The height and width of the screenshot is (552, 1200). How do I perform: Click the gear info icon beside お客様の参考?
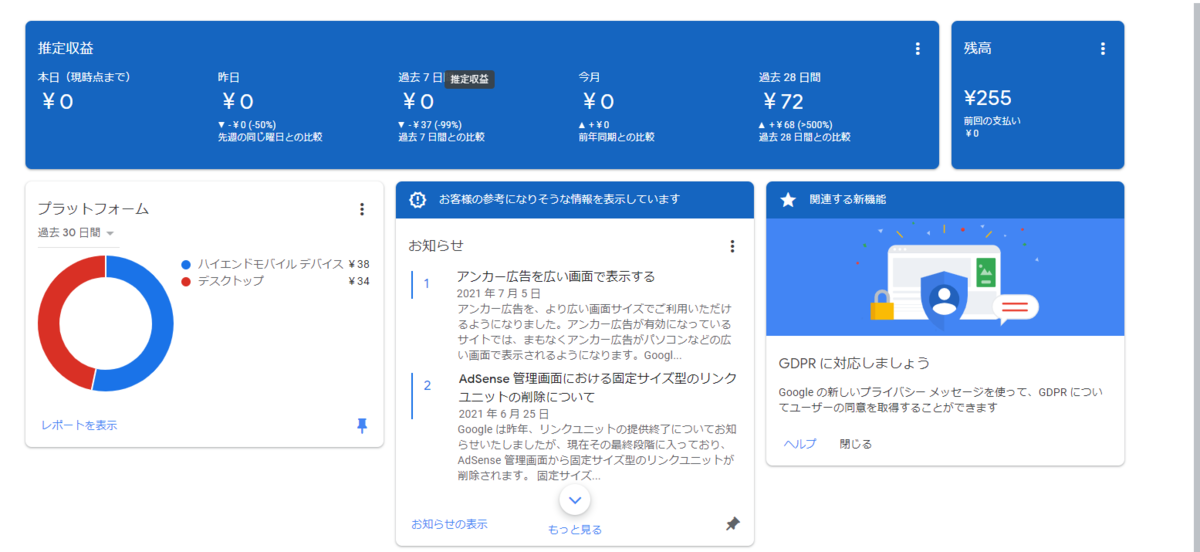click(x=418, y=200)
